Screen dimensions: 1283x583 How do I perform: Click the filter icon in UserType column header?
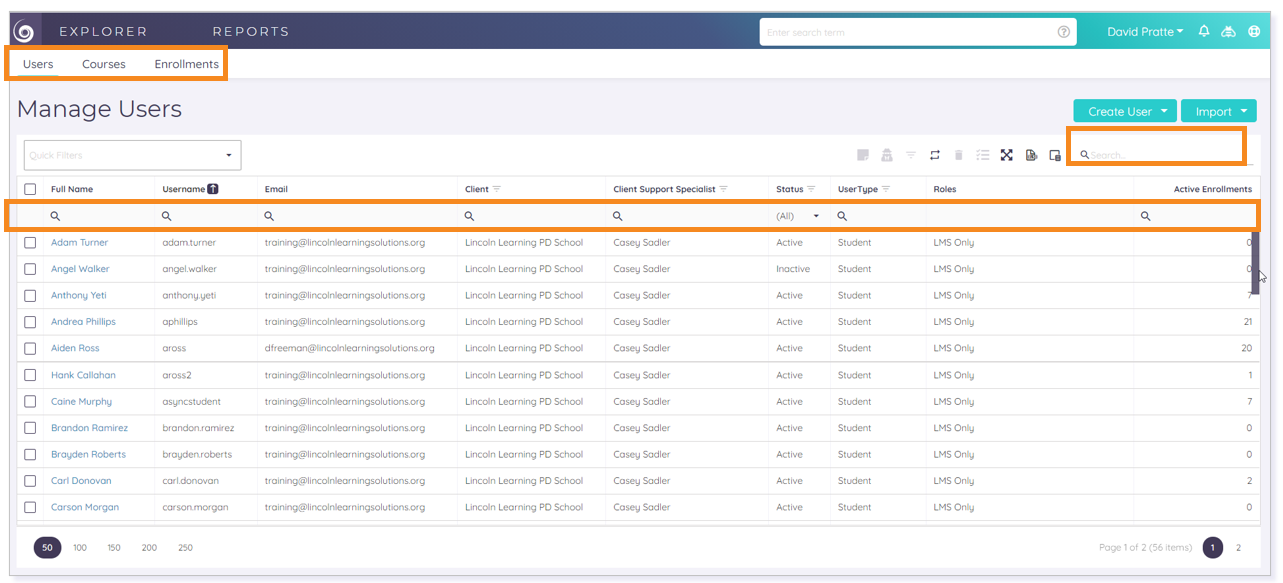click(886, 189)
